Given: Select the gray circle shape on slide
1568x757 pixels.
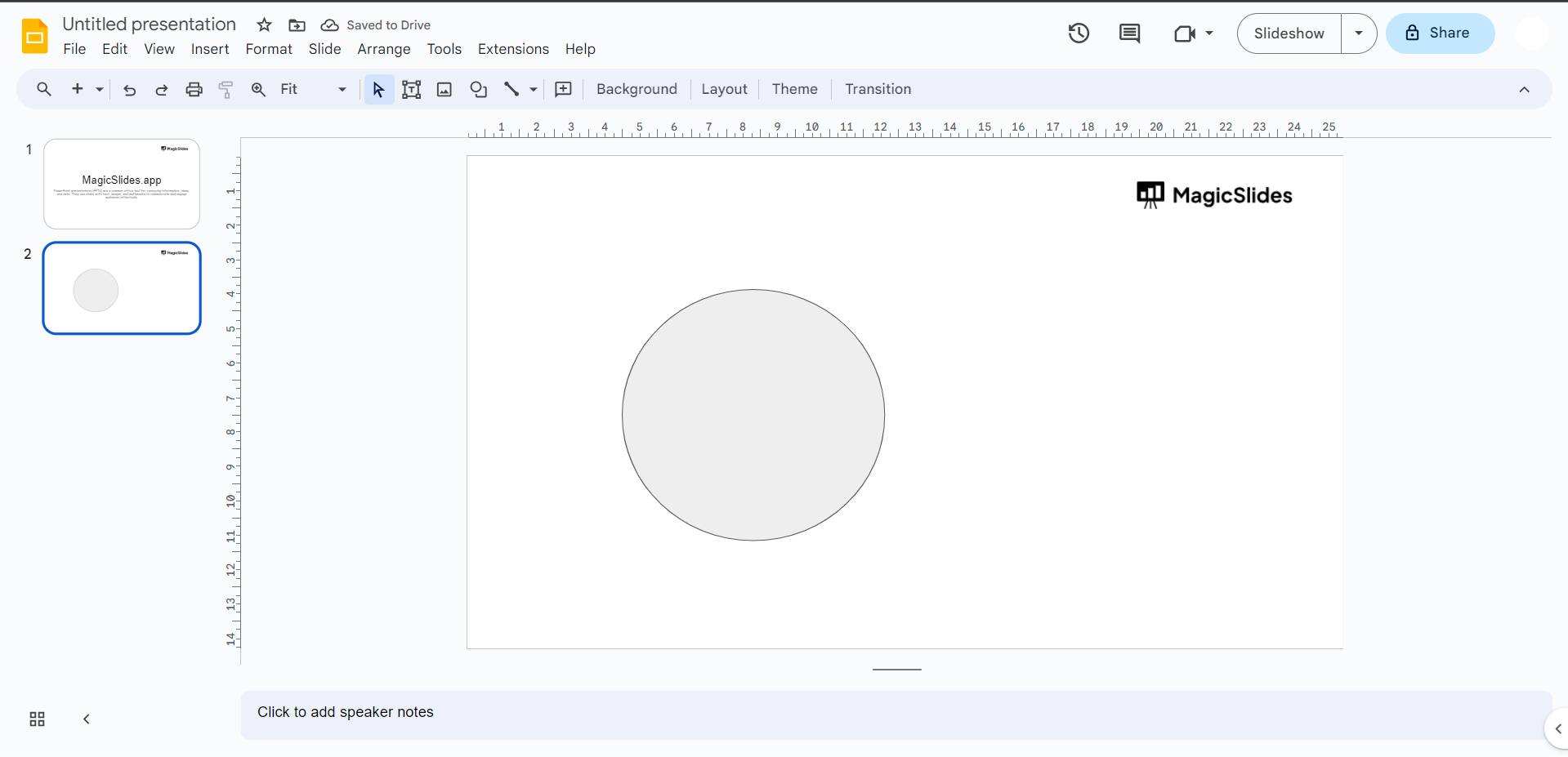Looking at the screenshot, I should click(753, 415).
